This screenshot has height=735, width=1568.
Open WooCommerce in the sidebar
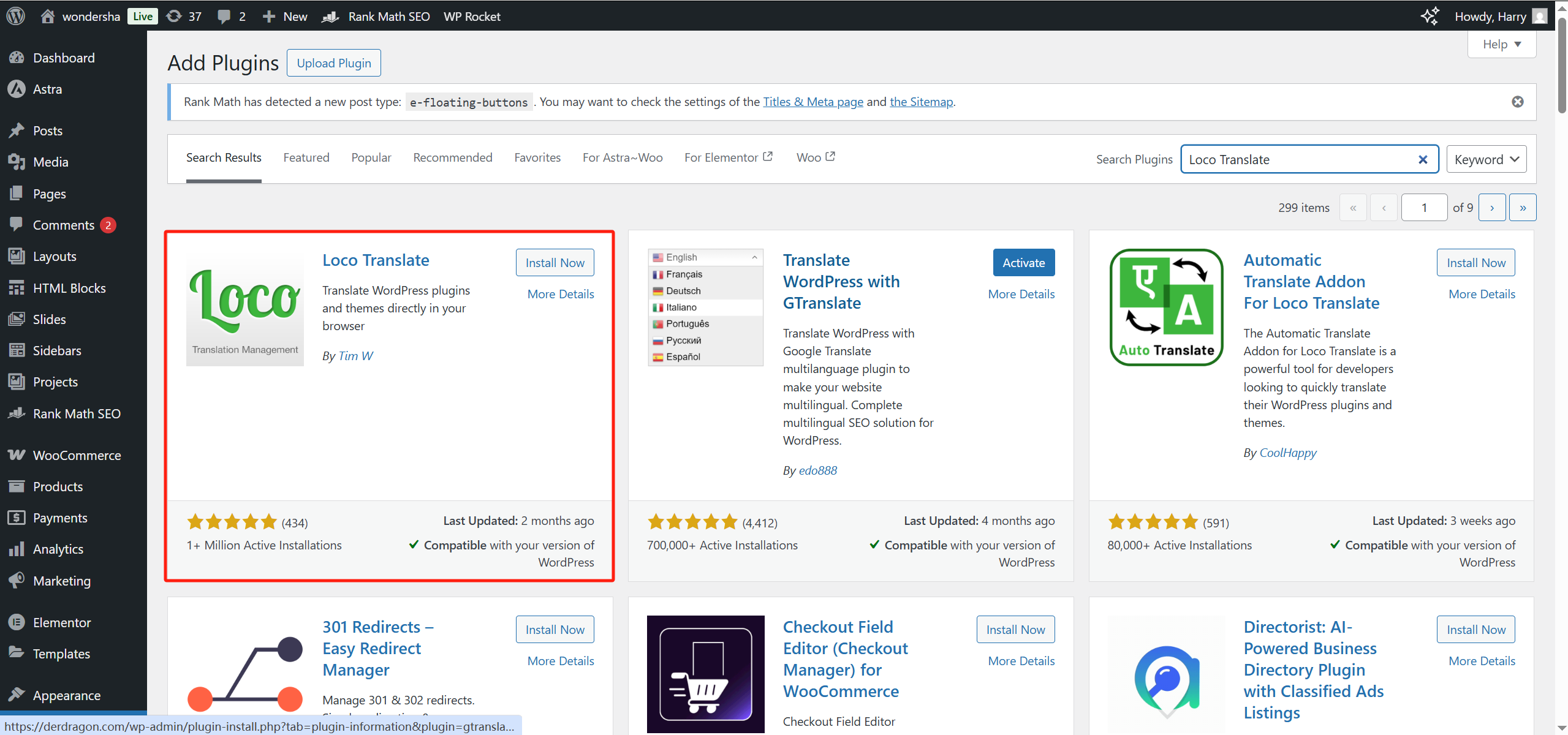coord(77,455)
